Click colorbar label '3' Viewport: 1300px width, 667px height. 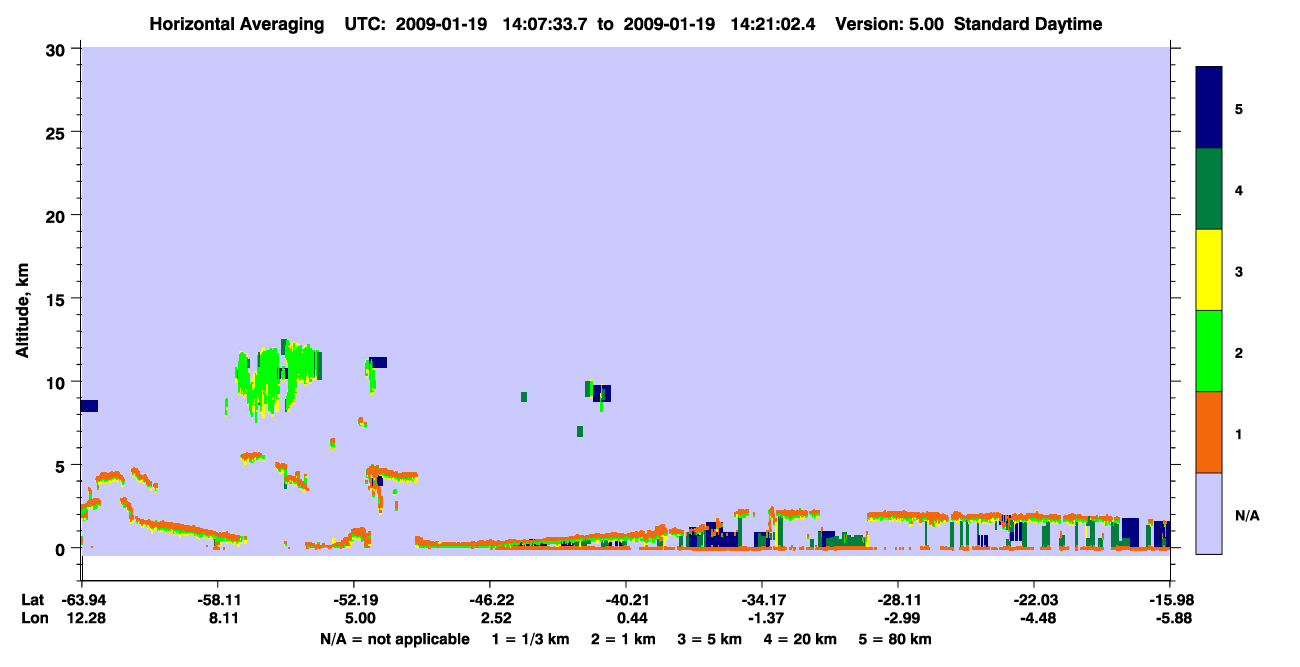click(1239, 271)
